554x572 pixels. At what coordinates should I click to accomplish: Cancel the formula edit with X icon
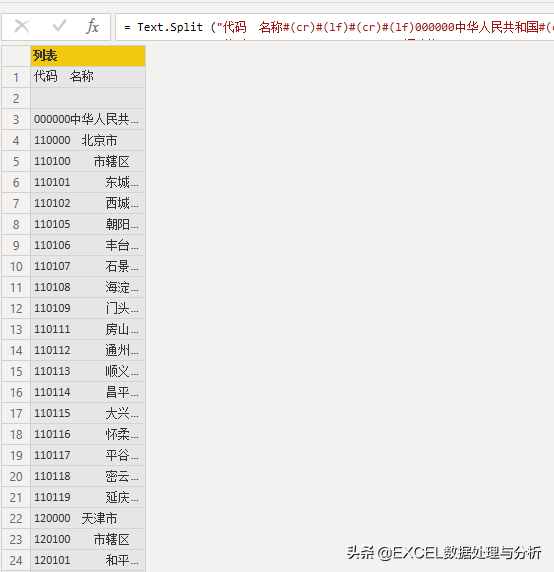[x=22, y=27]
